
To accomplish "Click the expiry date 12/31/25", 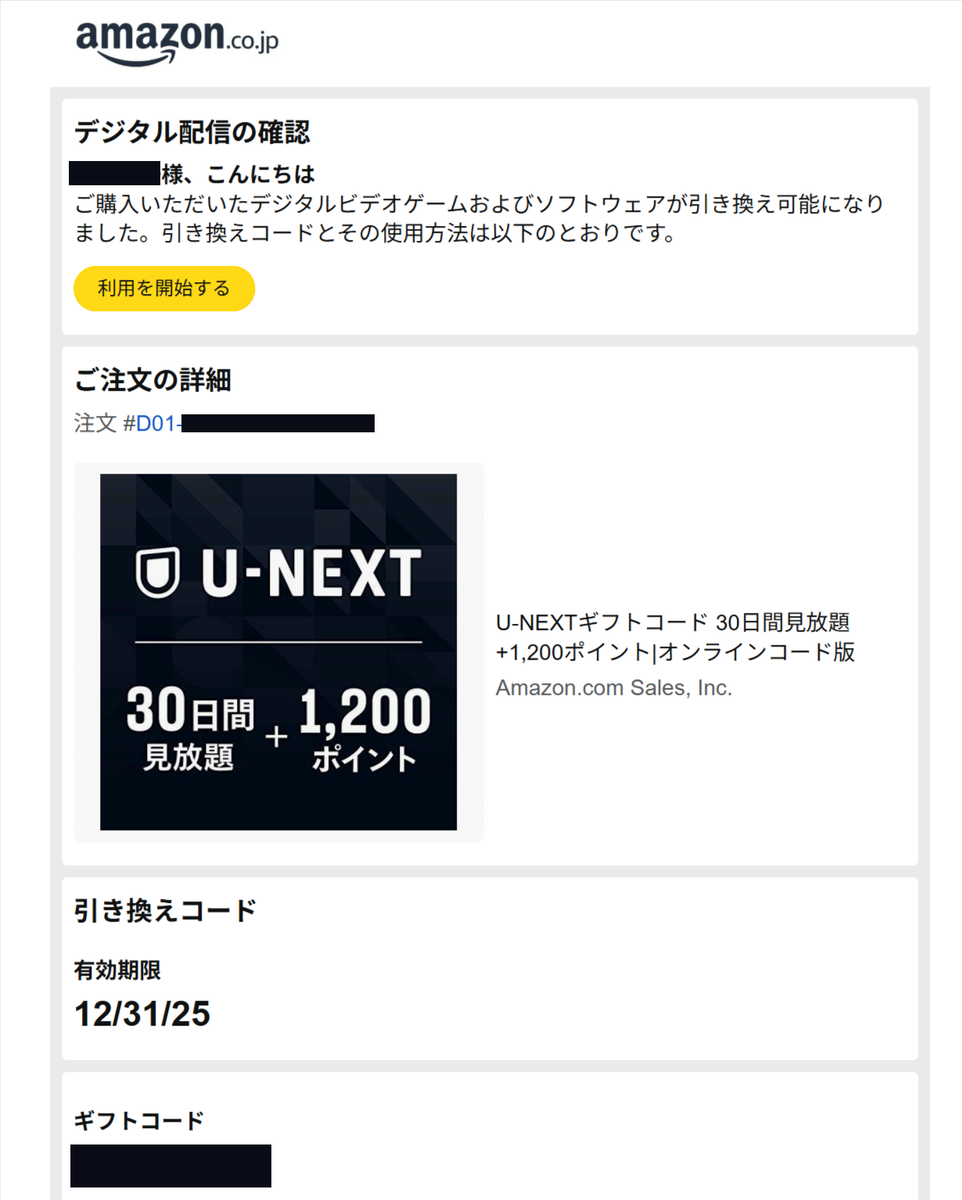I will [x=142, y=1014].
